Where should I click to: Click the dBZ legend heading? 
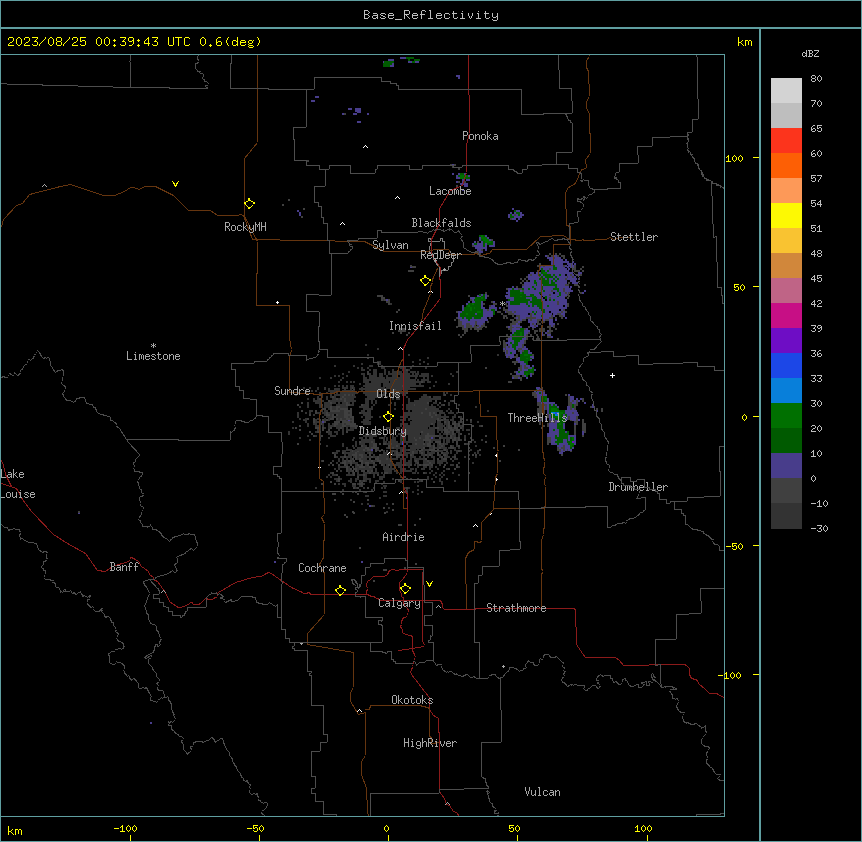tap(810, 54)
